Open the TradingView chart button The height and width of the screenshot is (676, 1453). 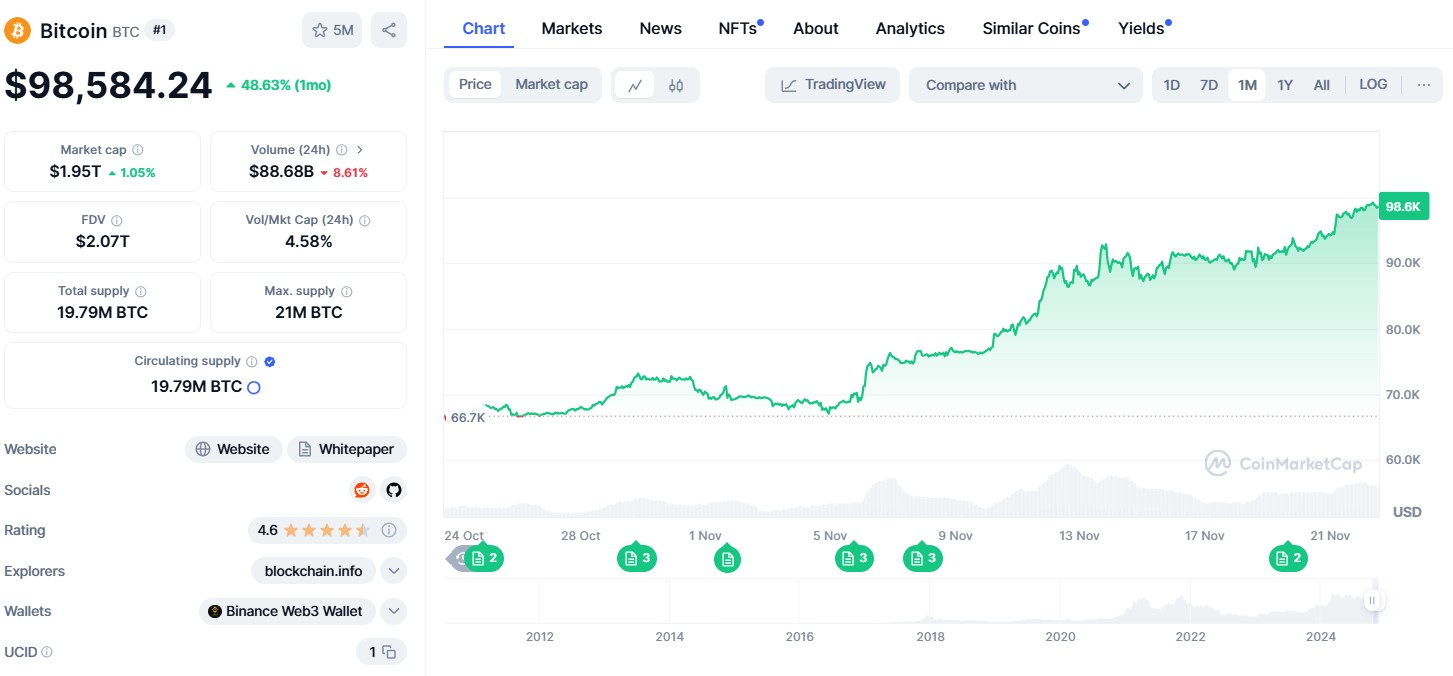pyautogui.click(x=833, y=85)
